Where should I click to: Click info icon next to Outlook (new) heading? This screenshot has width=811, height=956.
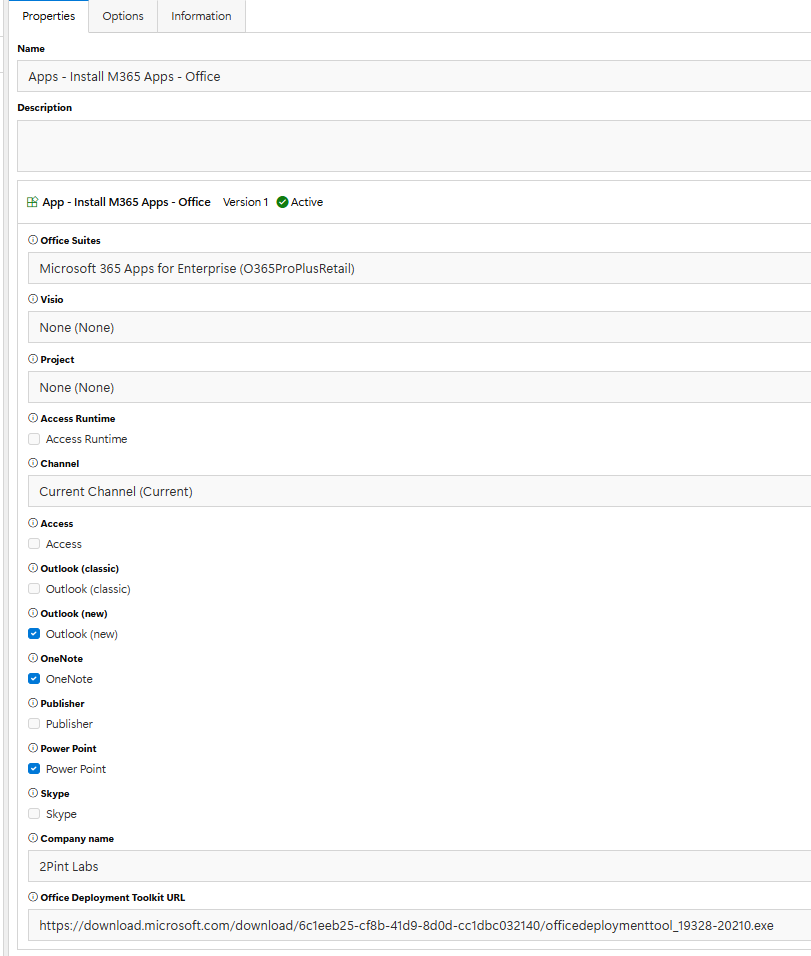[x=33, y=613]
